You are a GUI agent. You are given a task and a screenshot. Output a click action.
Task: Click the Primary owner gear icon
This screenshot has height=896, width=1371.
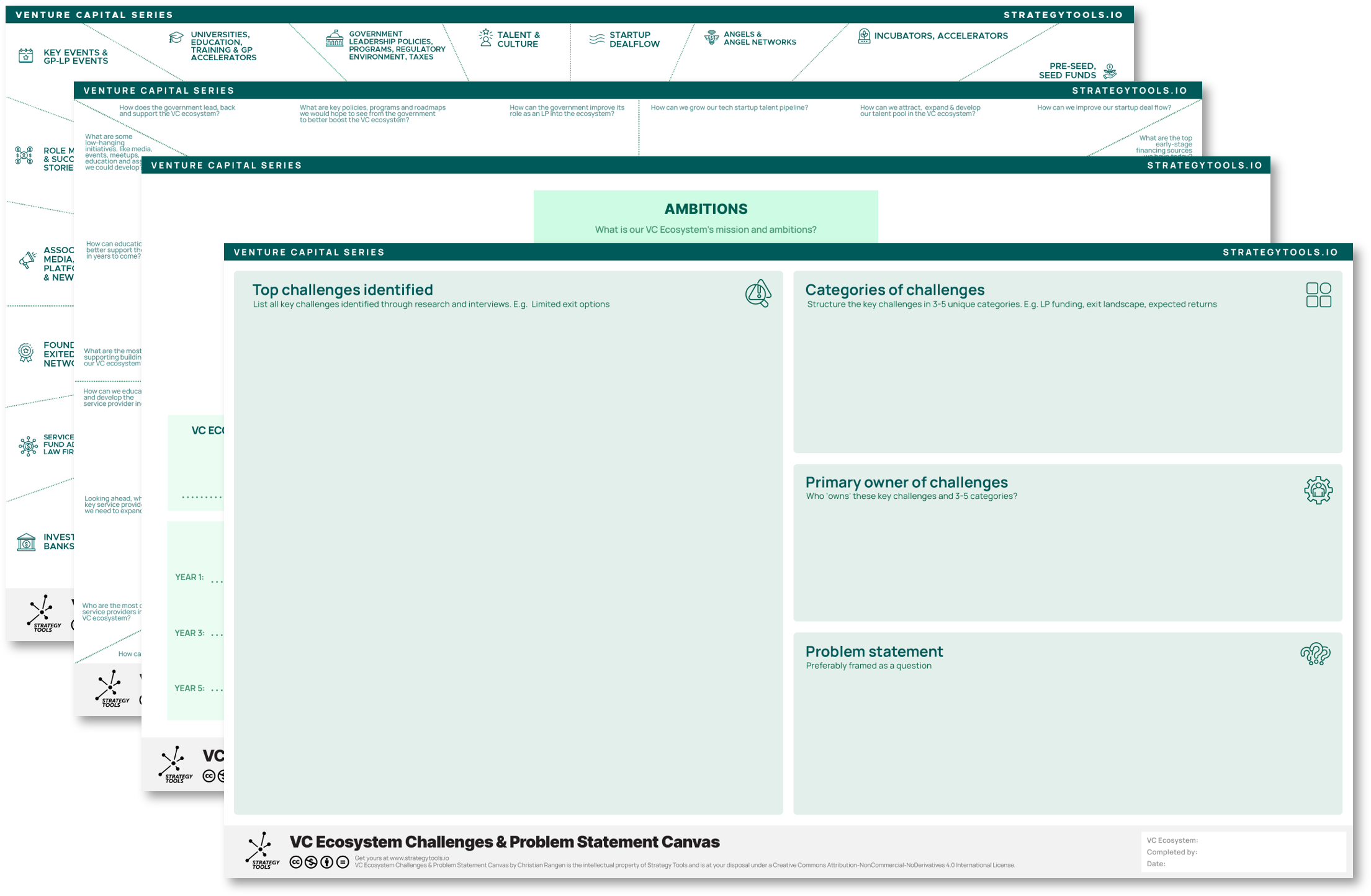pyautogui.click(x=1318, y=490)
